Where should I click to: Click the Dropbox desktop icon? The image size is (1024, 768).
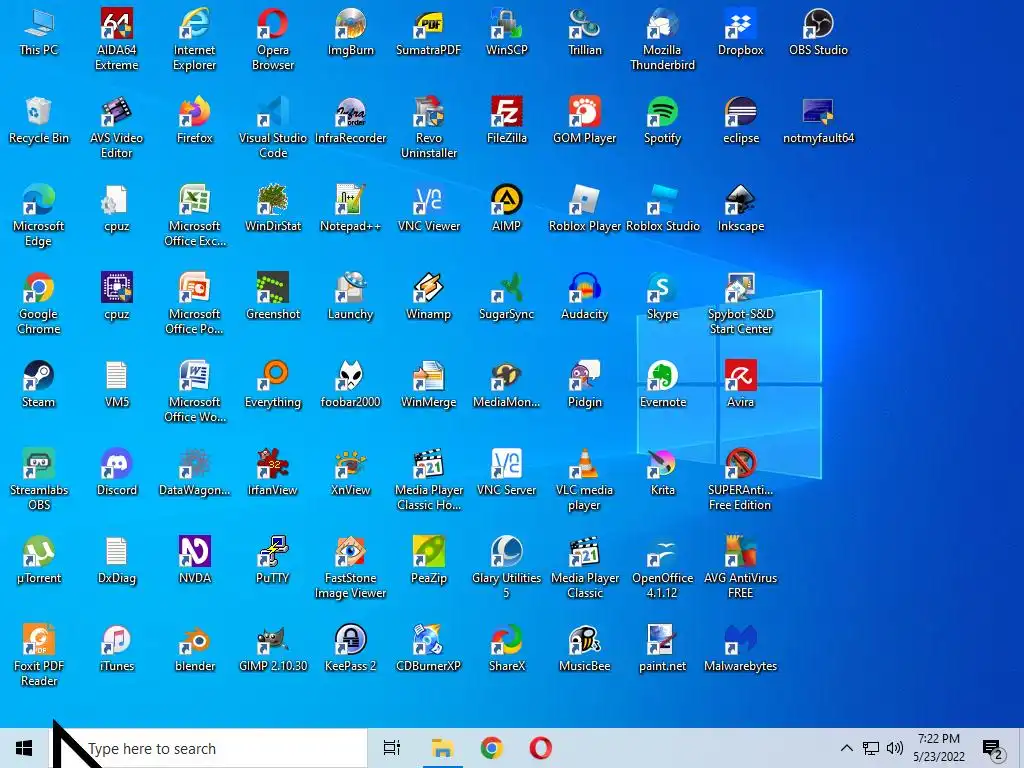(741, 33)
